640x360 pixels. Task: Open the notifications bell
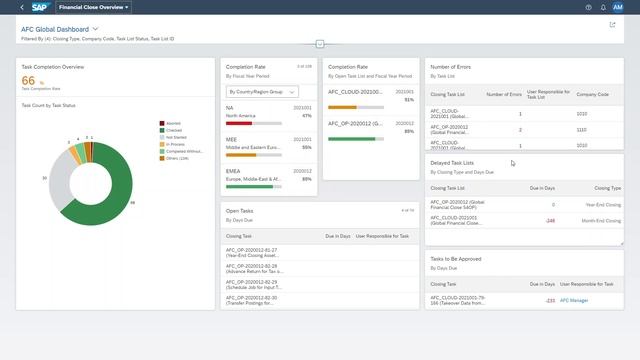603,7
